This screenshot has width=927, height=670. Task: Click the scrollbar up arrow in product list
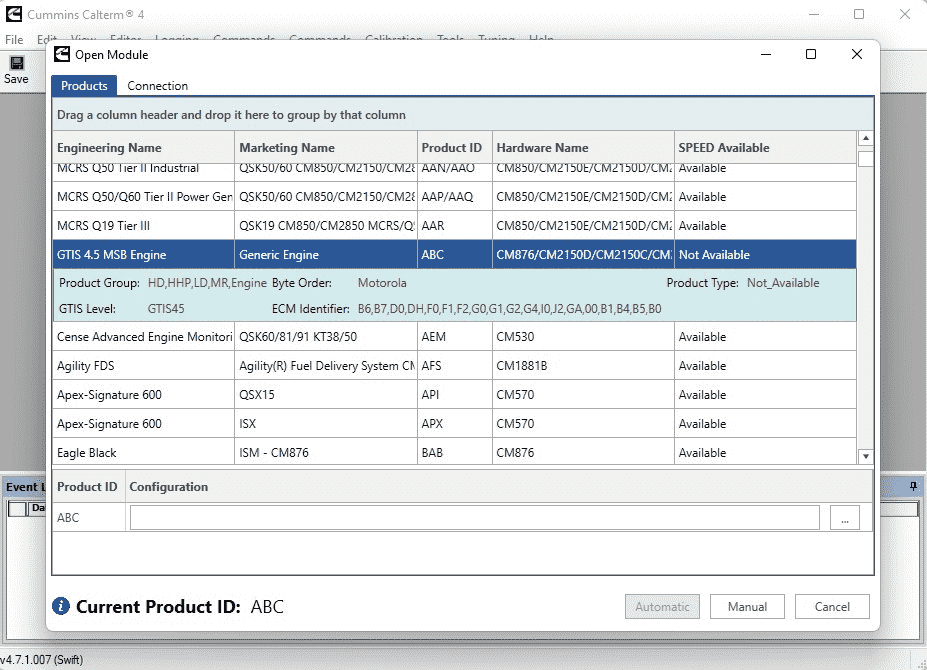pos(866,138)
